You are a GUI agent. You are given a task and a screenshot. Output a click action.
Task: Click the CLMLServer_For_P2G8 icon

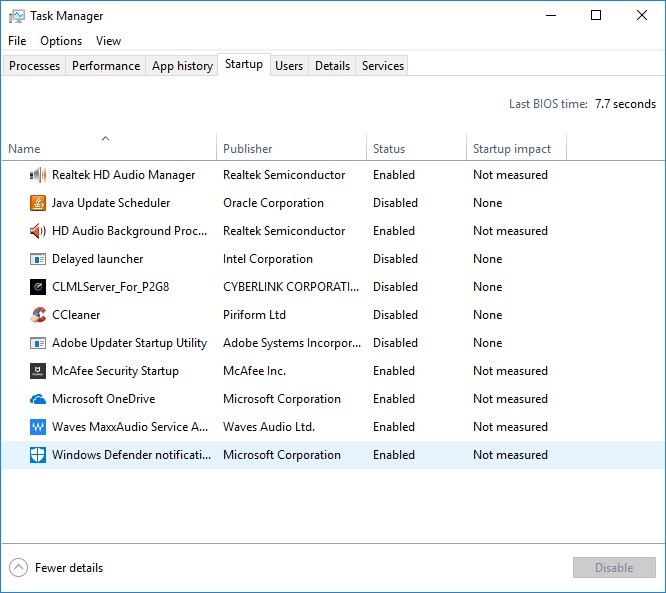(38, 287)
